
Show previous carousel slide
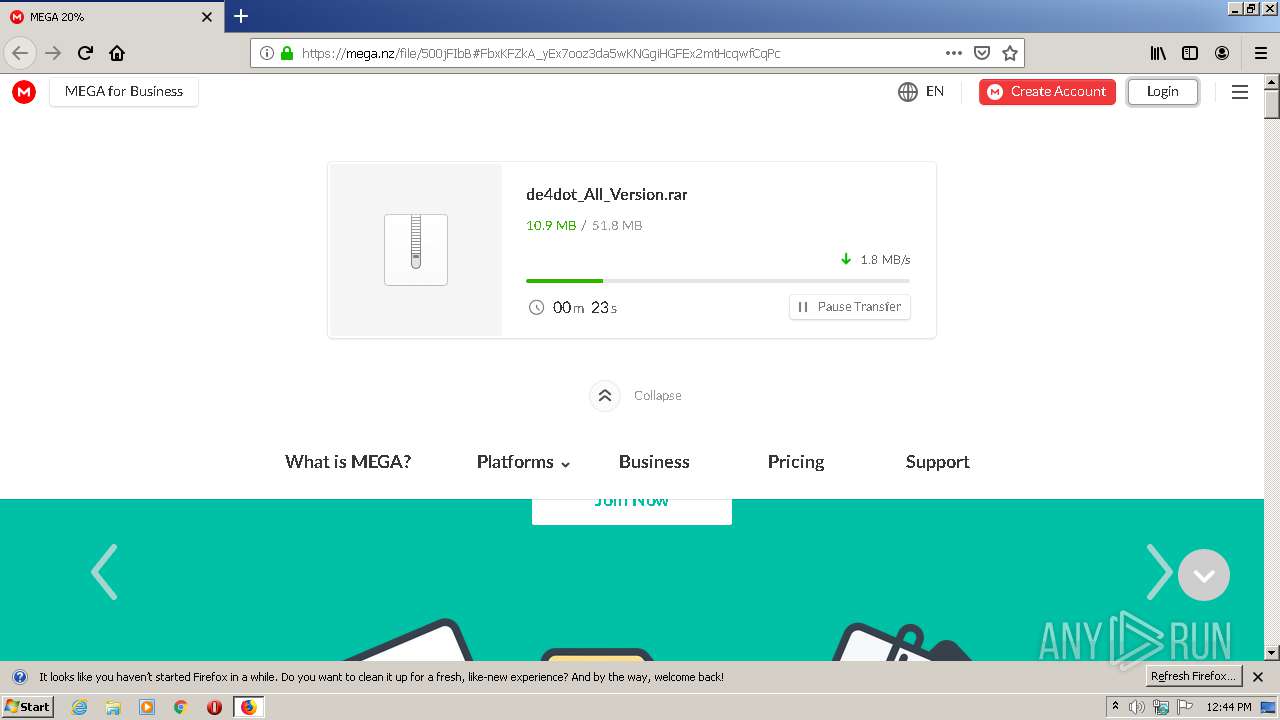(104, 572)
